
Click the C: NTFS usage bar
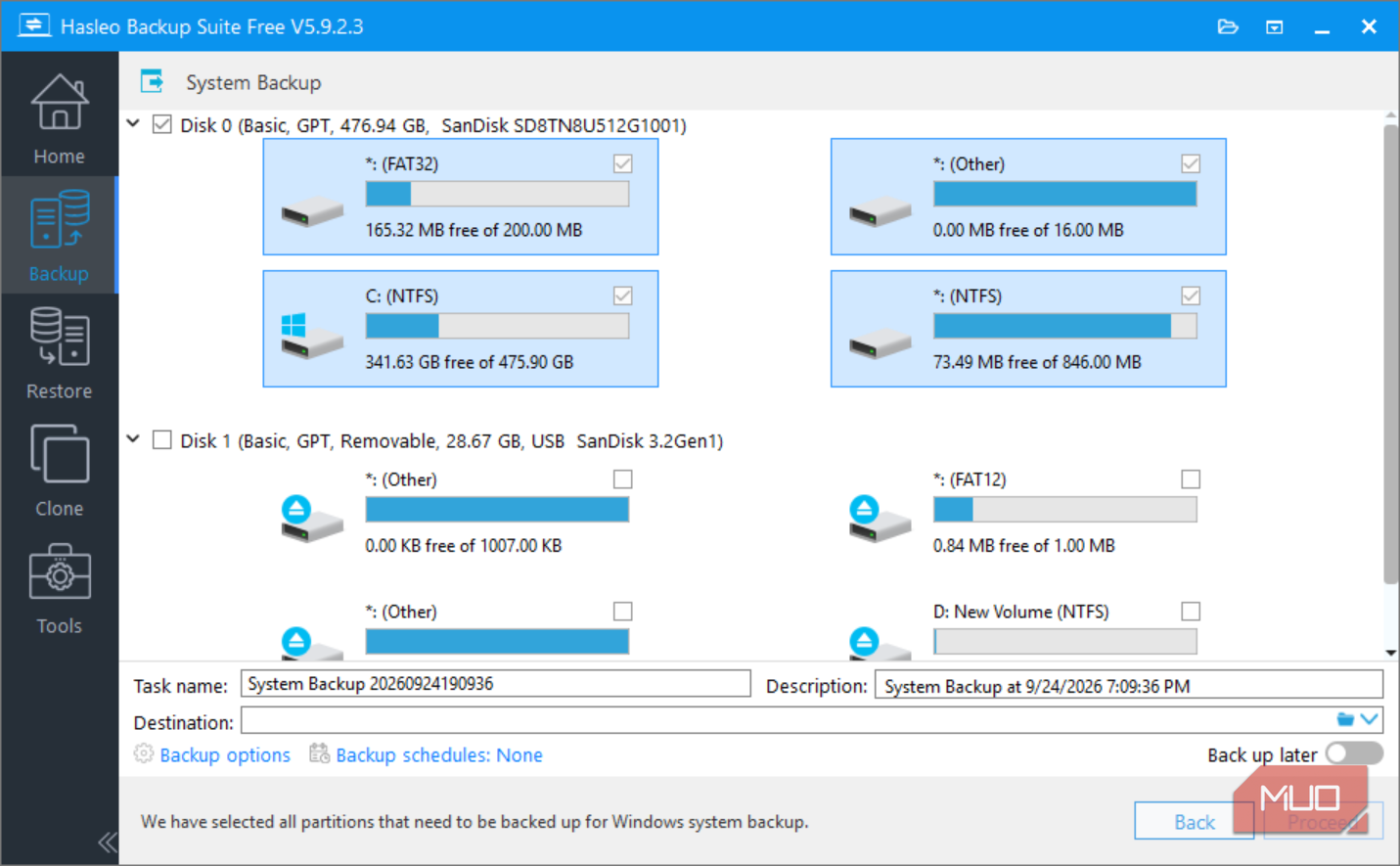pos(497,326)
